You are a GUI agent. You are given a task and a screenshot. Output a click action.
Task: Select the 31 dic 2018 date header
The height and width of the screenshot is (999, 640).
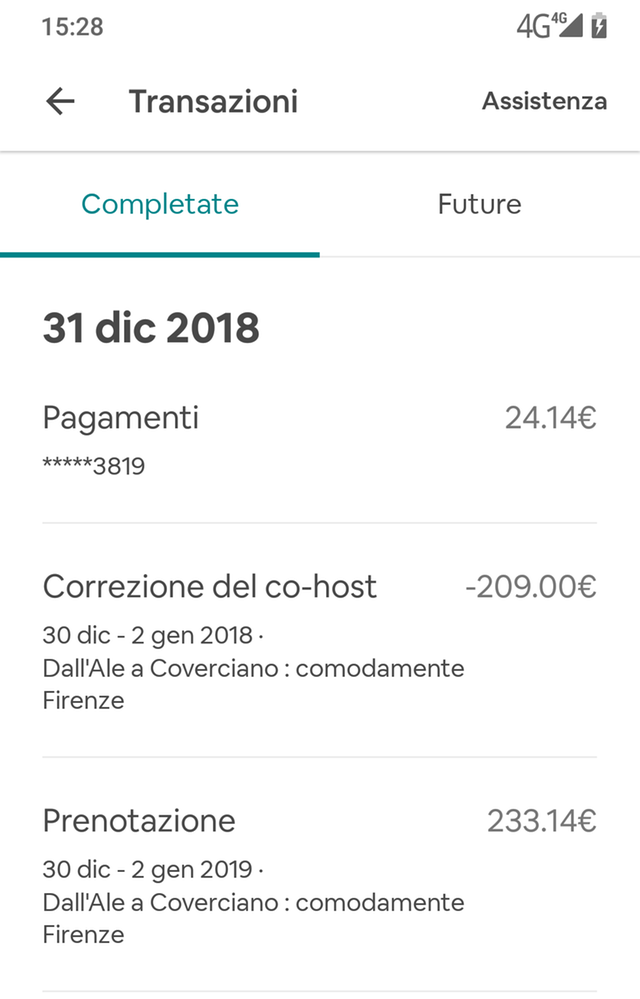[150, 327]
